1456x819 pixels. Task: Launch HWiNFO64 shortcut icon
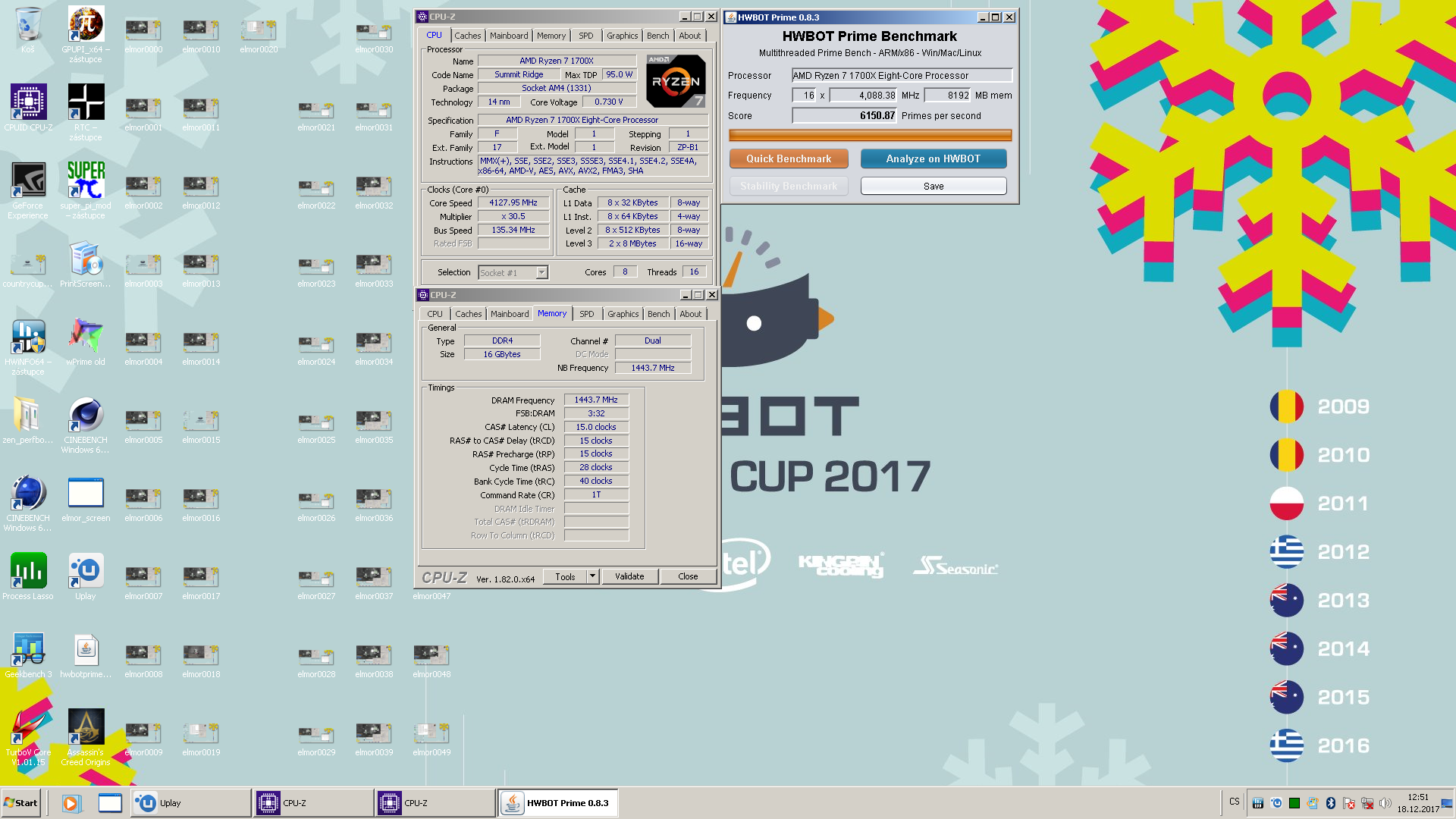[x=28, y=347]
